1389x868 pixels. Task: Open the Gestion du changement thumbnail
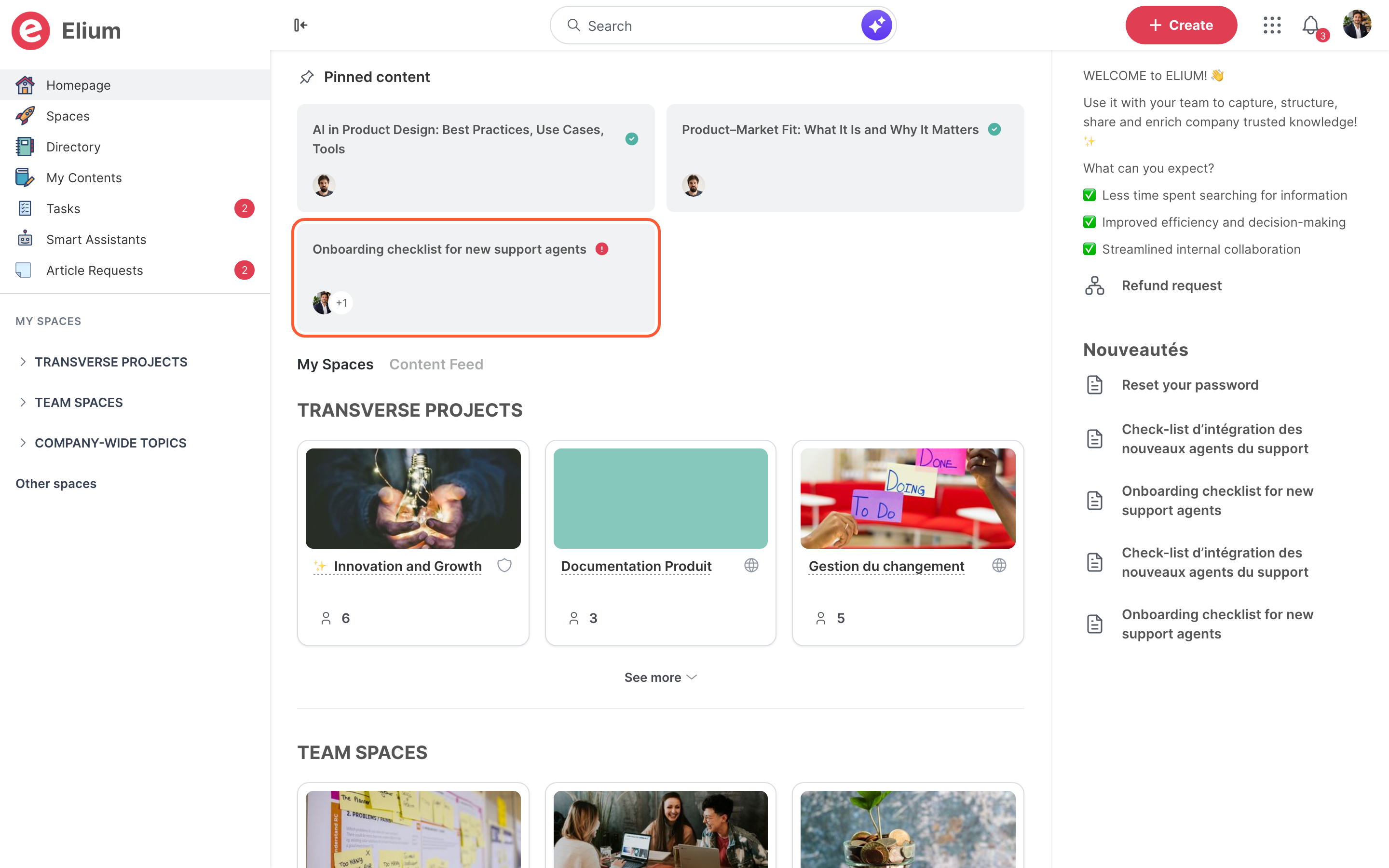[x=908, y=498]
